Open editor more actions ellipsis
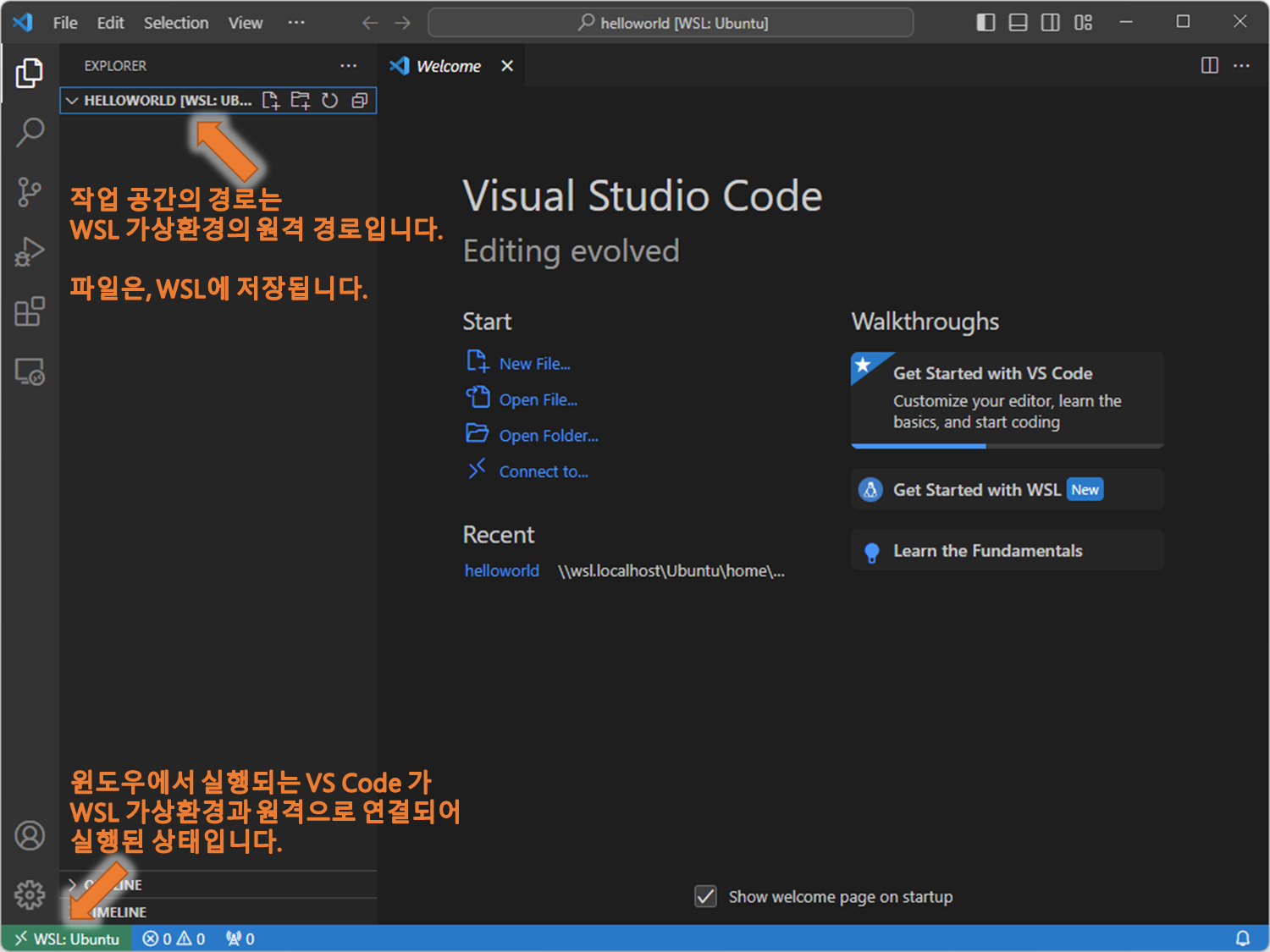Screen dimensions: 1270x952 [x=1241, y=65]
